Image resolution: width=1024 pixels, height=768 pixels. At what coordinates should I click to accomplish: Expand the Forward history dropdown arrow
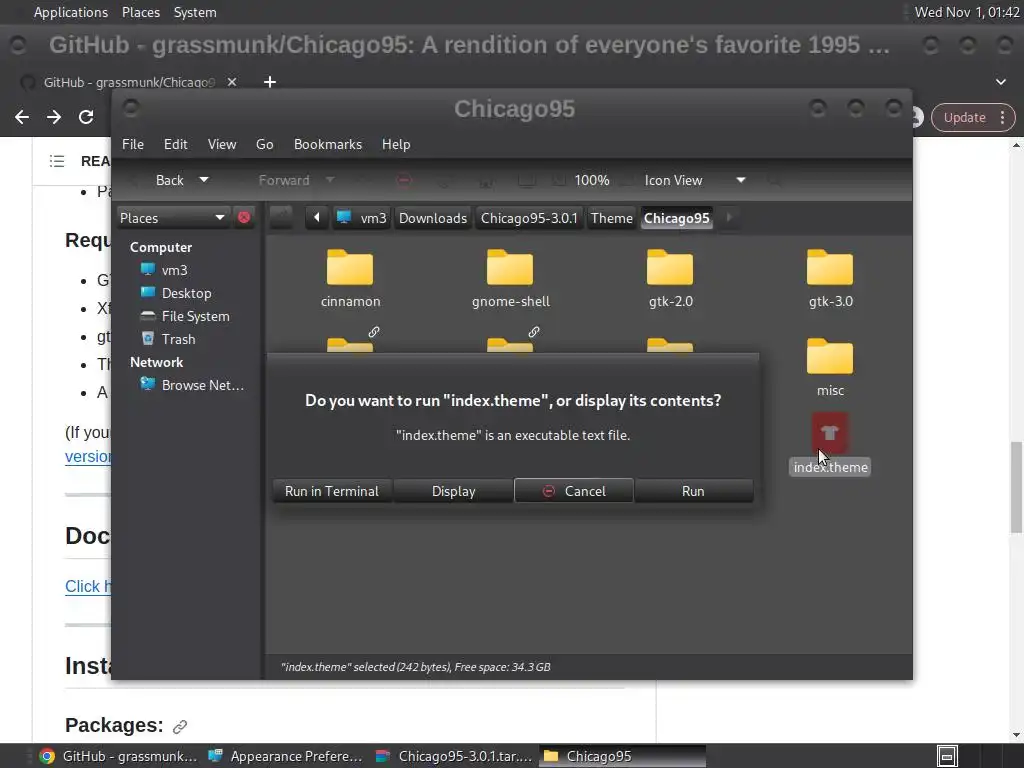pyautogui.click(x=330, y=180)
